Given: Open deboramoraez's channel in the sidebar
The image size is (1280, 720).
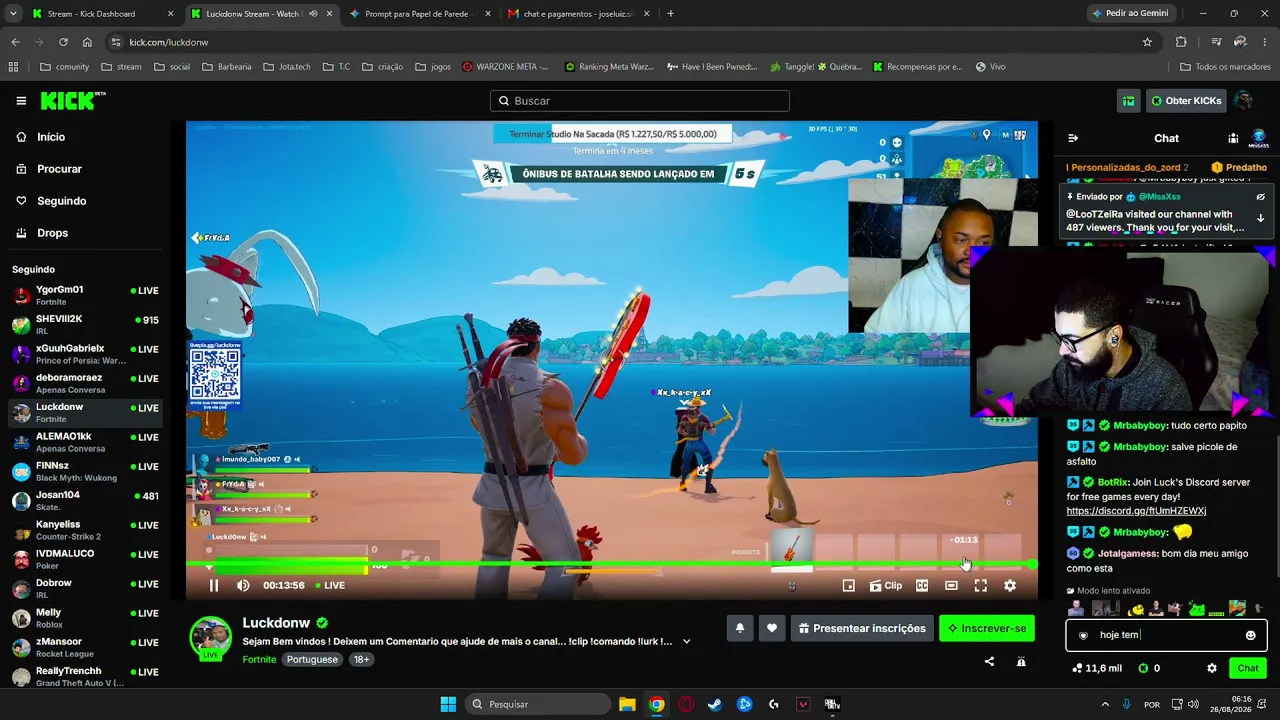Looking at the screenshot, I should pos(85,384).
